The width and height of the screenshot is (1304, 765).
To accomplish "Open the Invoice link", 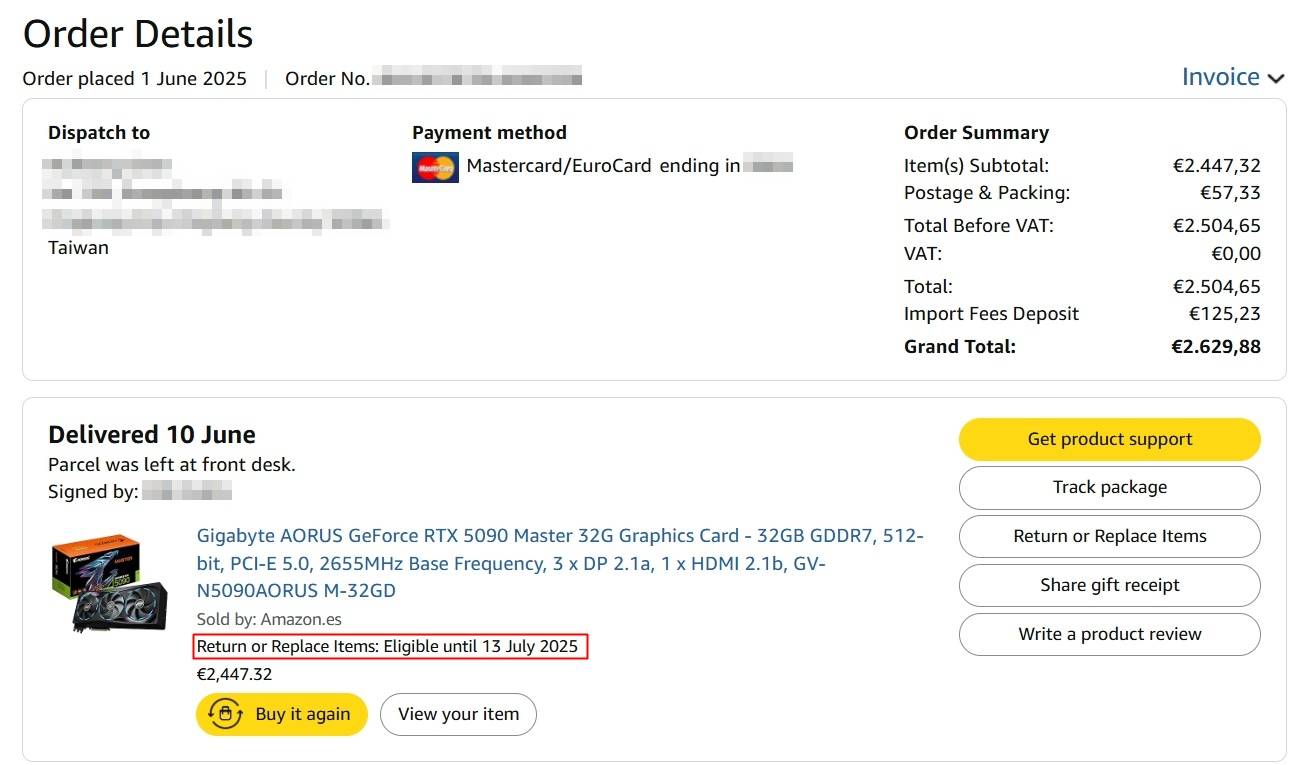I will pyautogui.click(x=1220, y=77).
